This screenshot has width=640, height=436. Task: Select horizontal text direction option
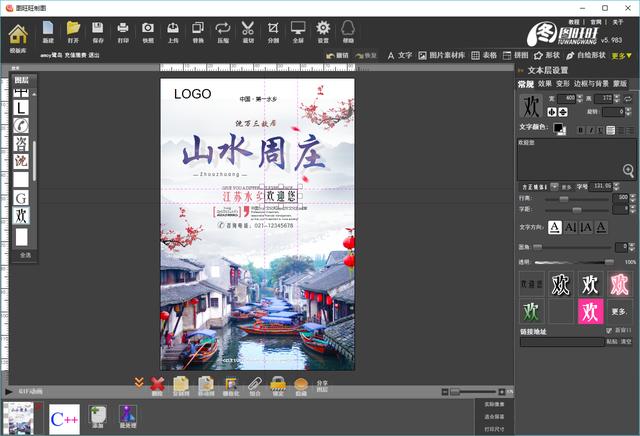(554, 227)
